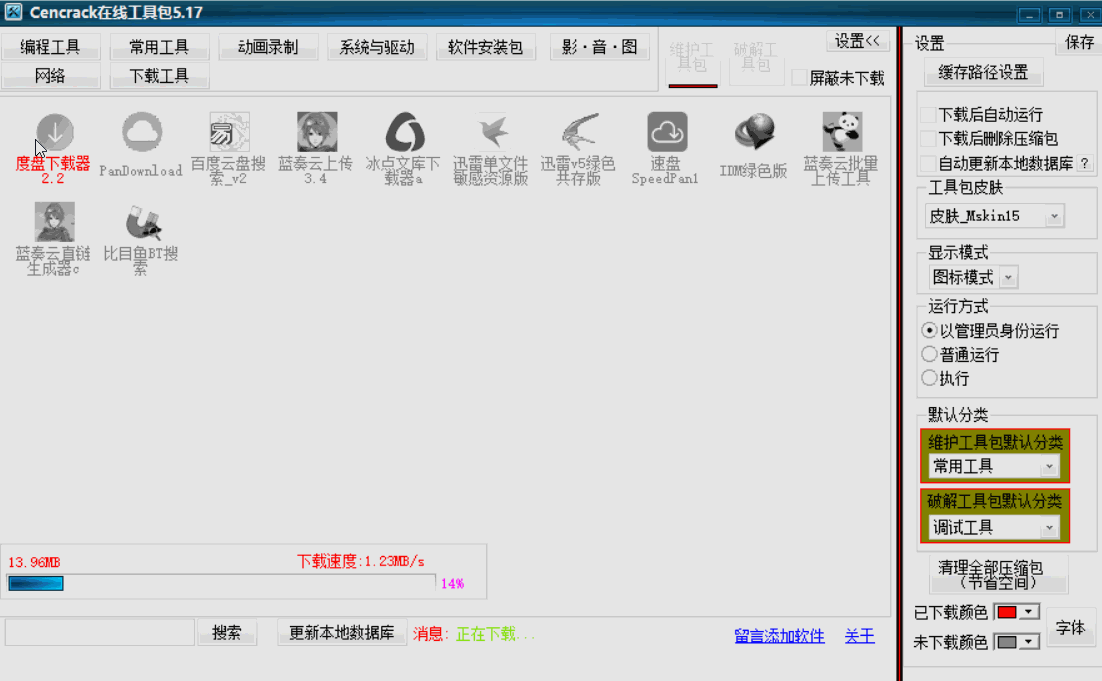1102x681 pixels.
Task: Click the 14% progress percentage
Action: [x=453, y=583]
